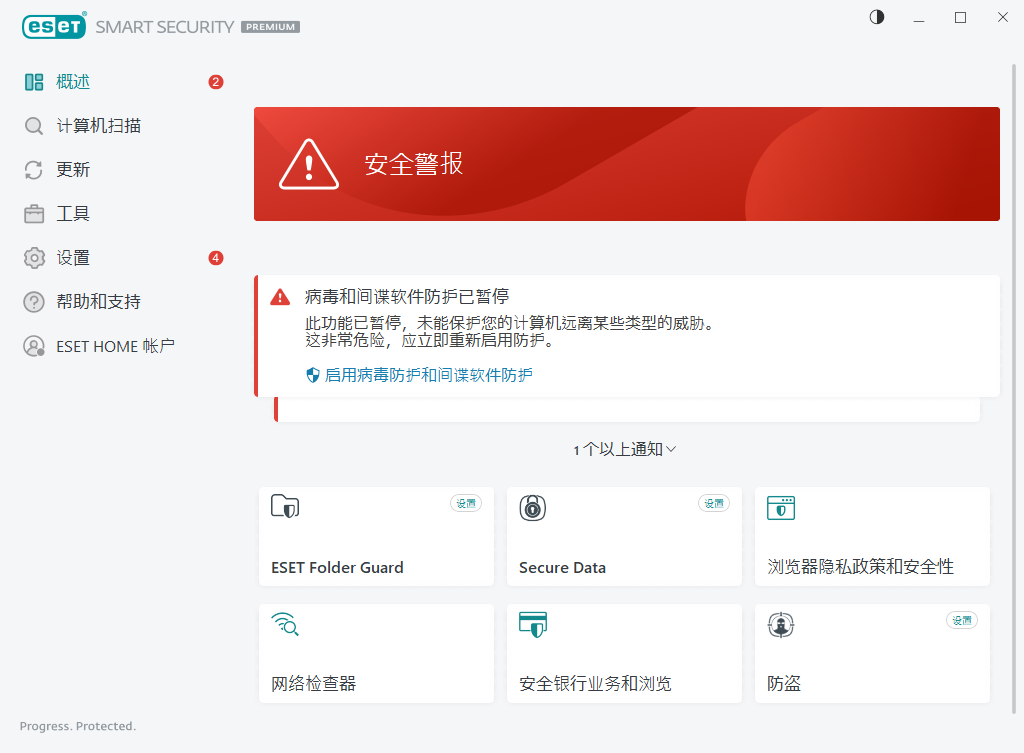Viewport: 1024px width, 753px height.
Task: Select the 概述 (Overview) sidebar icon
Action: [x=33, y=81]
